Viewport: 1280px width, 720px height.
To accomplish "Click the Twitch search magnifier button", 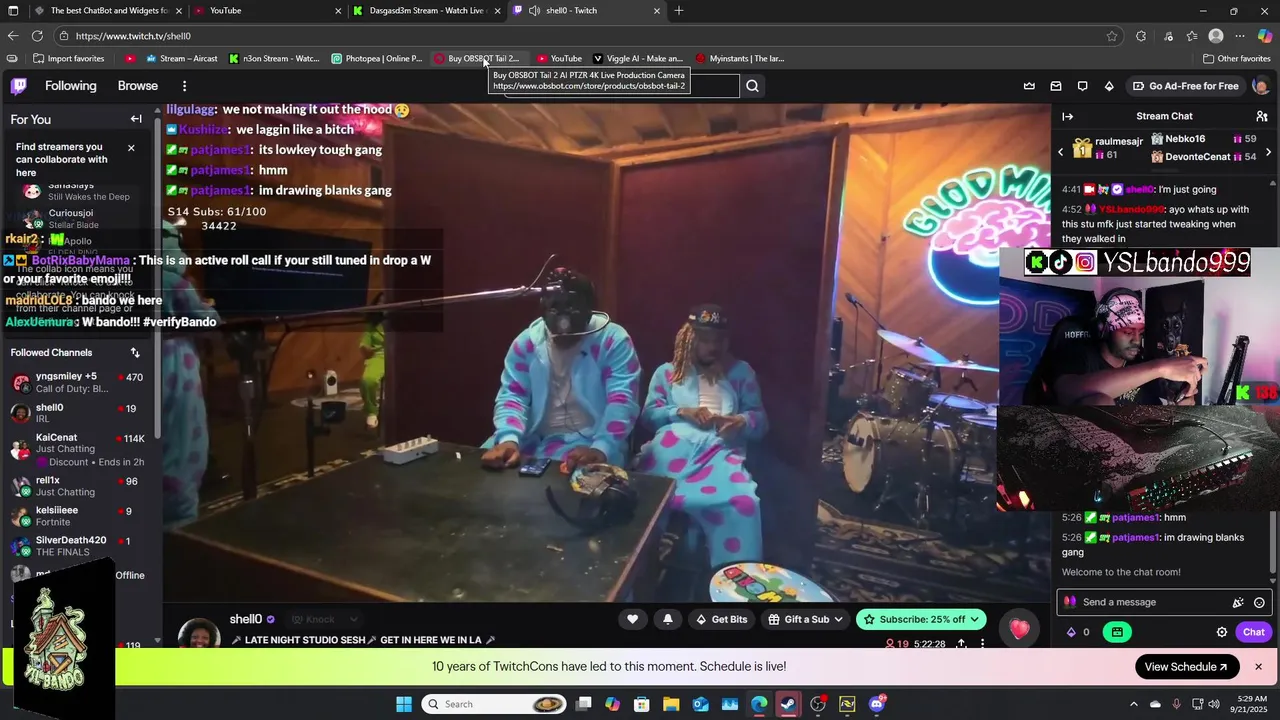I will (752, 86).
